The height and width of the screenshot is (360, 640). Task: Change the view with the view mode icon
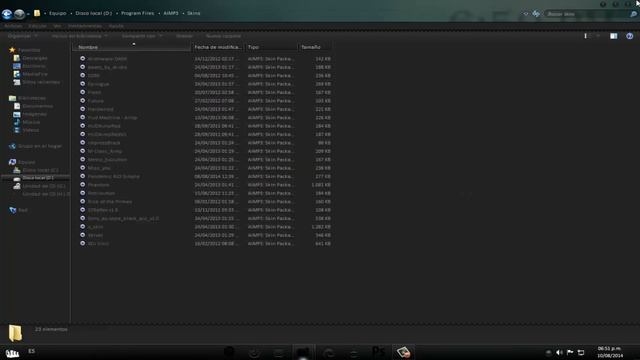586,36
